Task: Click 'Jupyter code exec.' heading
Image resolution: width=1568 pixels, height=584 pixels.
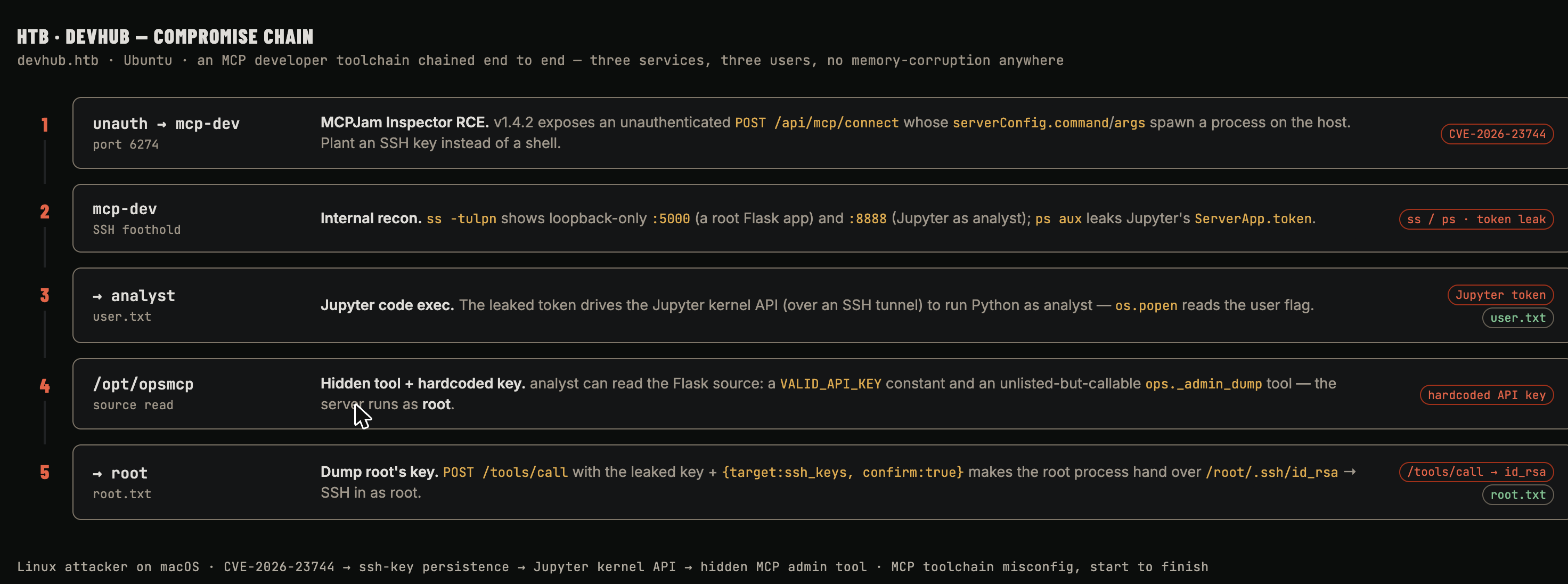Action: click(x=387, y=305)
